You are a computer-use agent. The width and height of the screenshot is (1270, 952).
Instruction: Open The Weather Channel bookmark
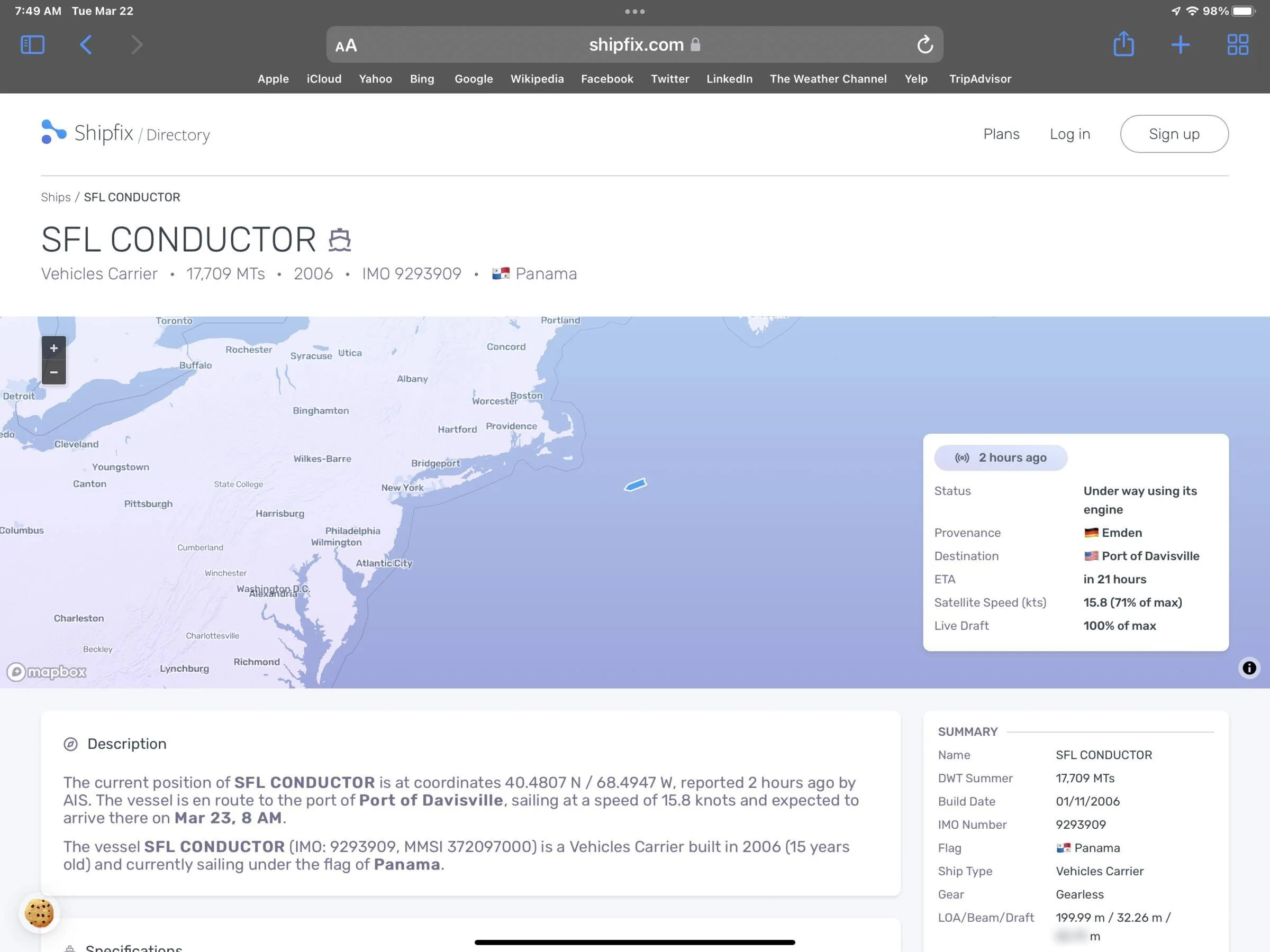coord(828,79)
